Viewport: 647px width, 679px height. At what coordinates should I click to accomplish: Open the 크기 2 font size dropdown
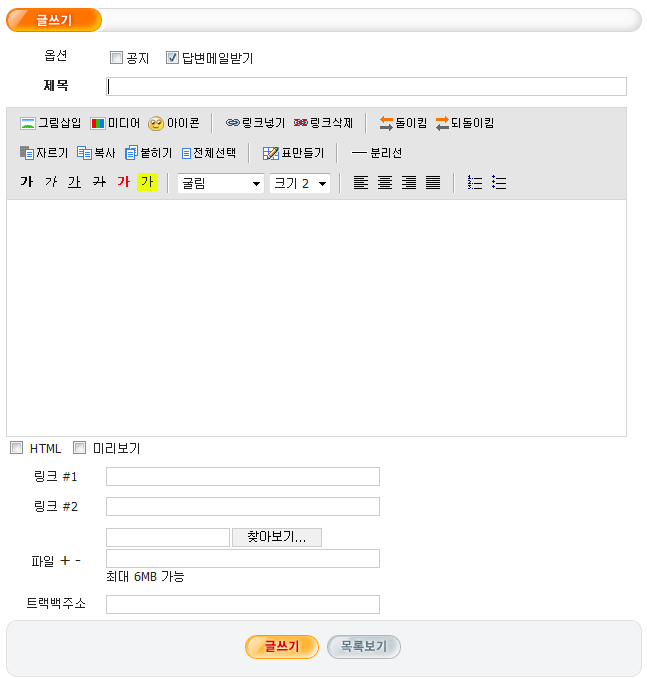click(300, 183)
